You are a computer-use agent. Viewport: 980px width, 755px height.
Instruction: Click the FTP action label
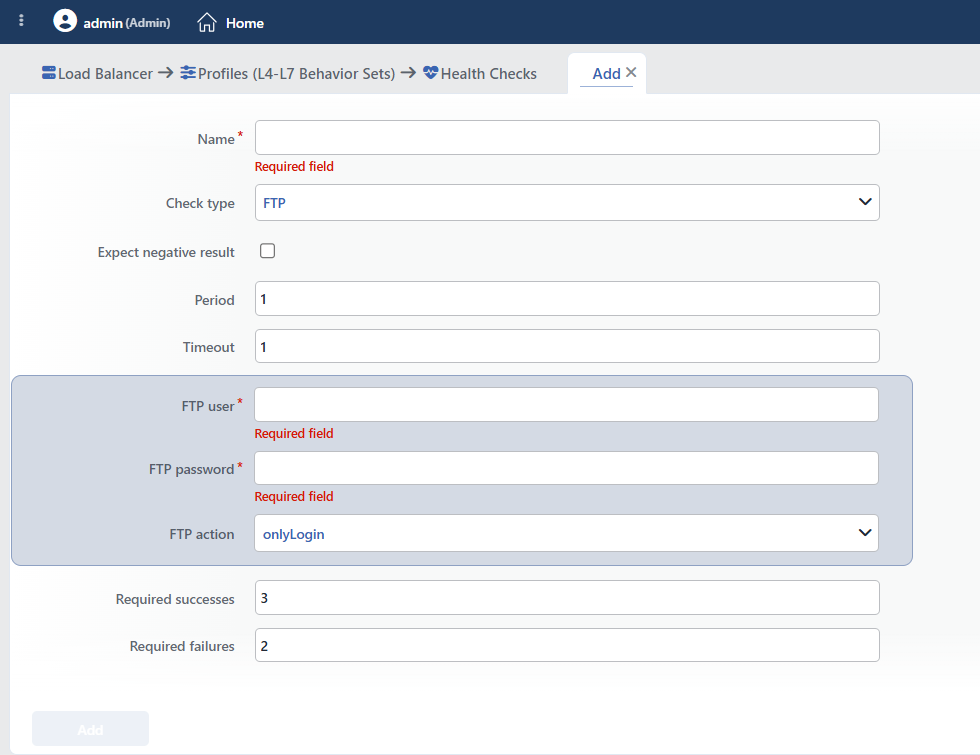click(202, 534)
